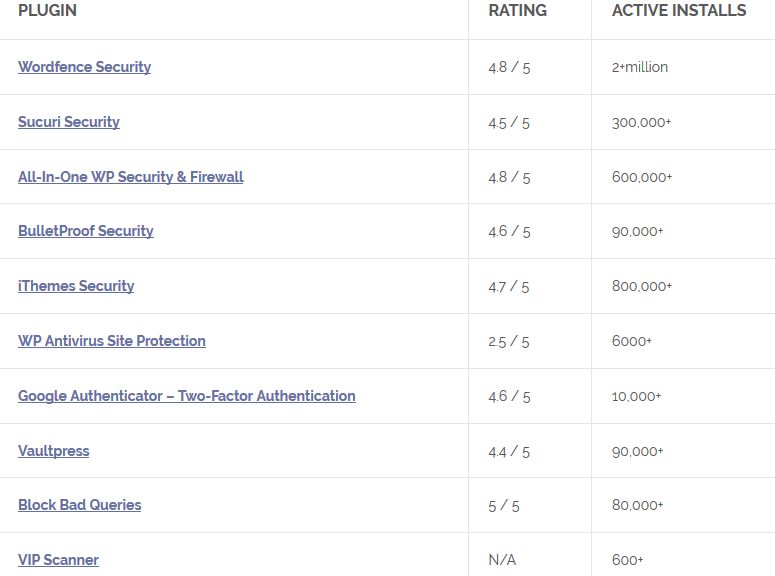
Task: Open All-In-One WP Security & Firewall link
Action: pos(131,177)
